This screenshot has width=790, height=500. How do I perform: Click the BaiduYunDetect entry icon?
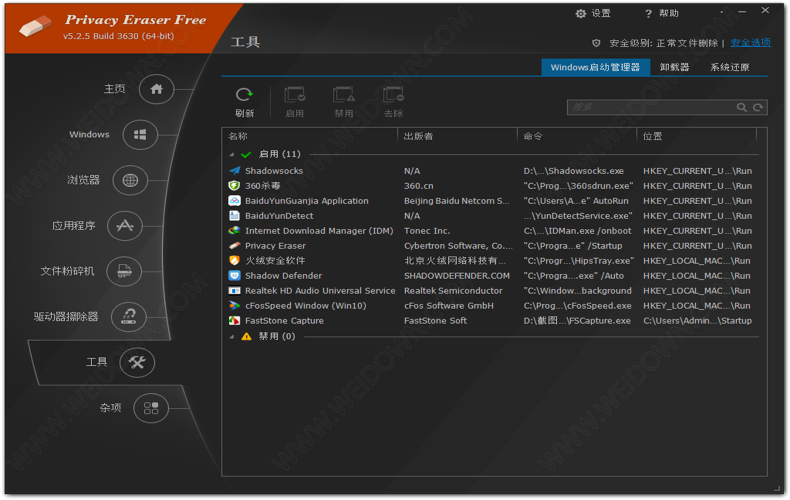(234, 216)
